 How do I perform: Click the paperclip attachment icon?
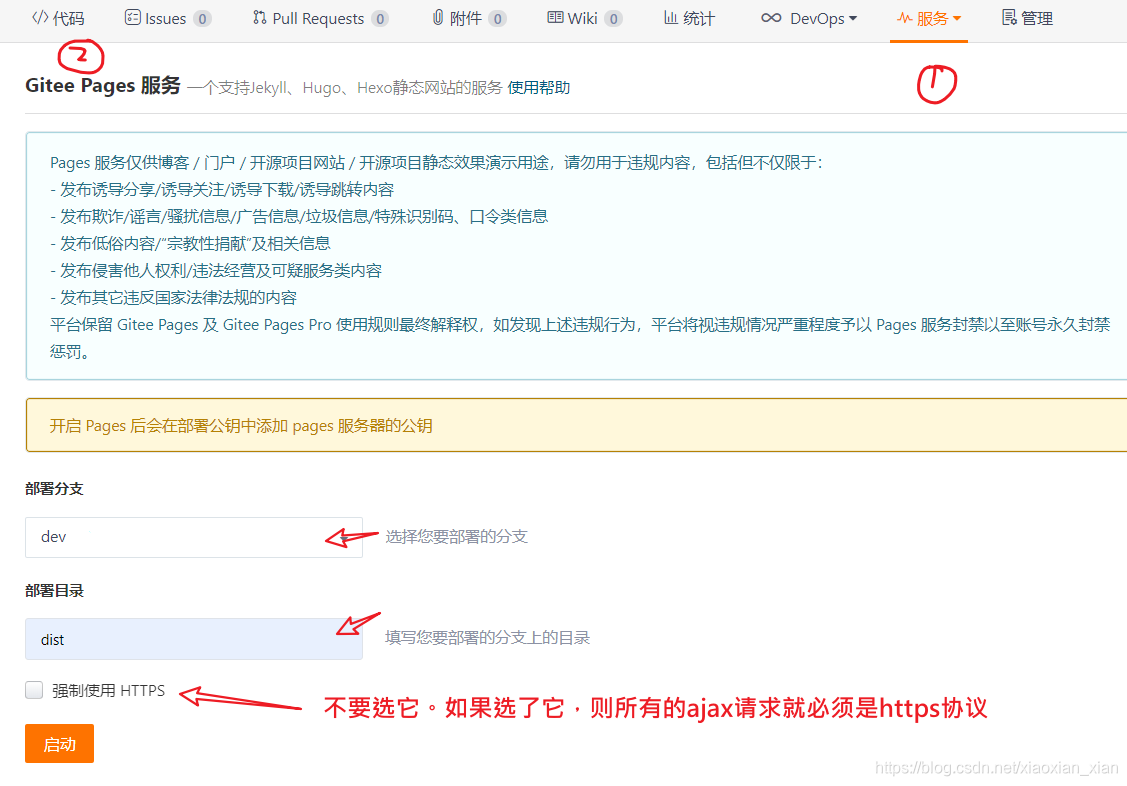tap(438, 18)
